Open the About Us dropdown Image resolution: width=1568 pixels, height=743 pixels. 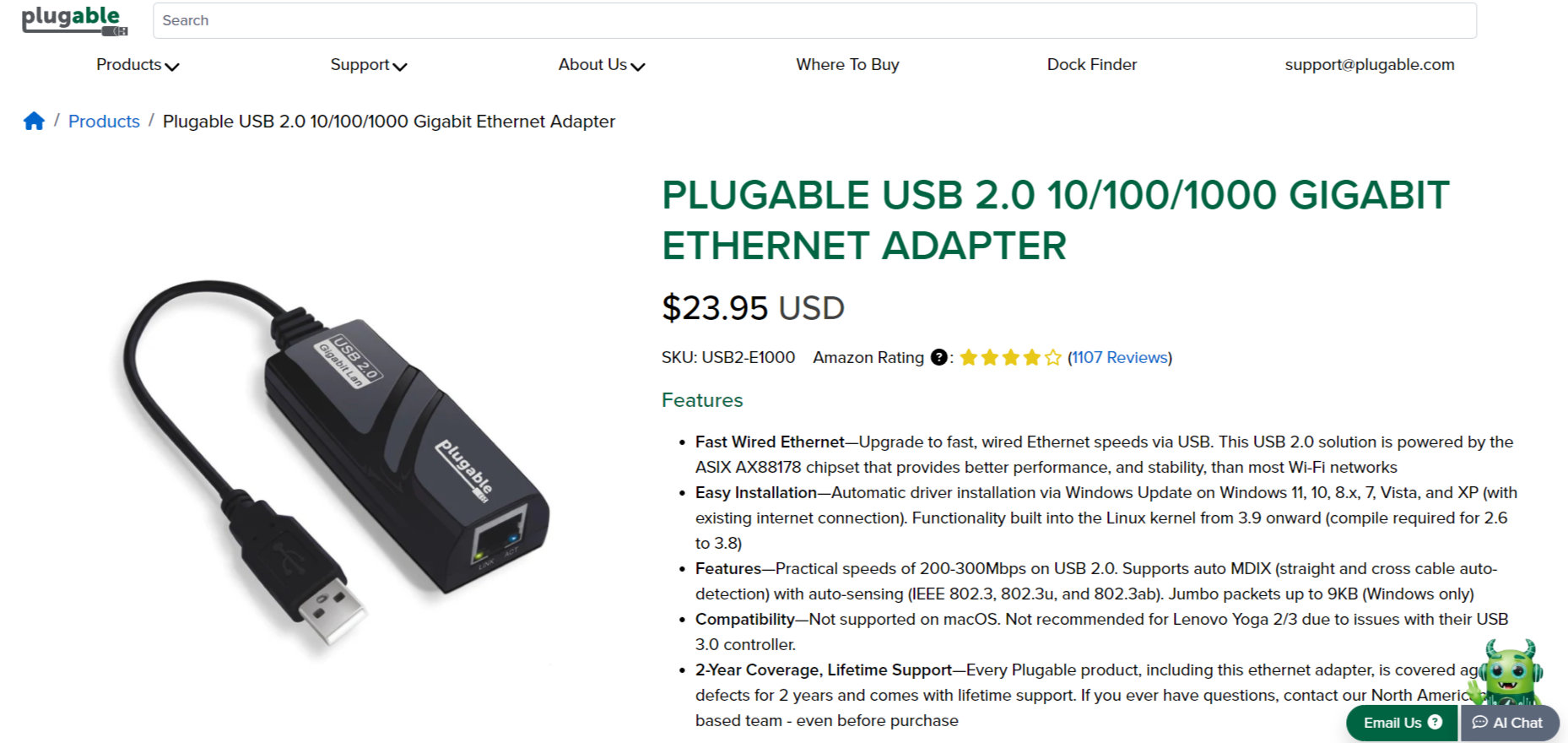click(x=602, y=65)
